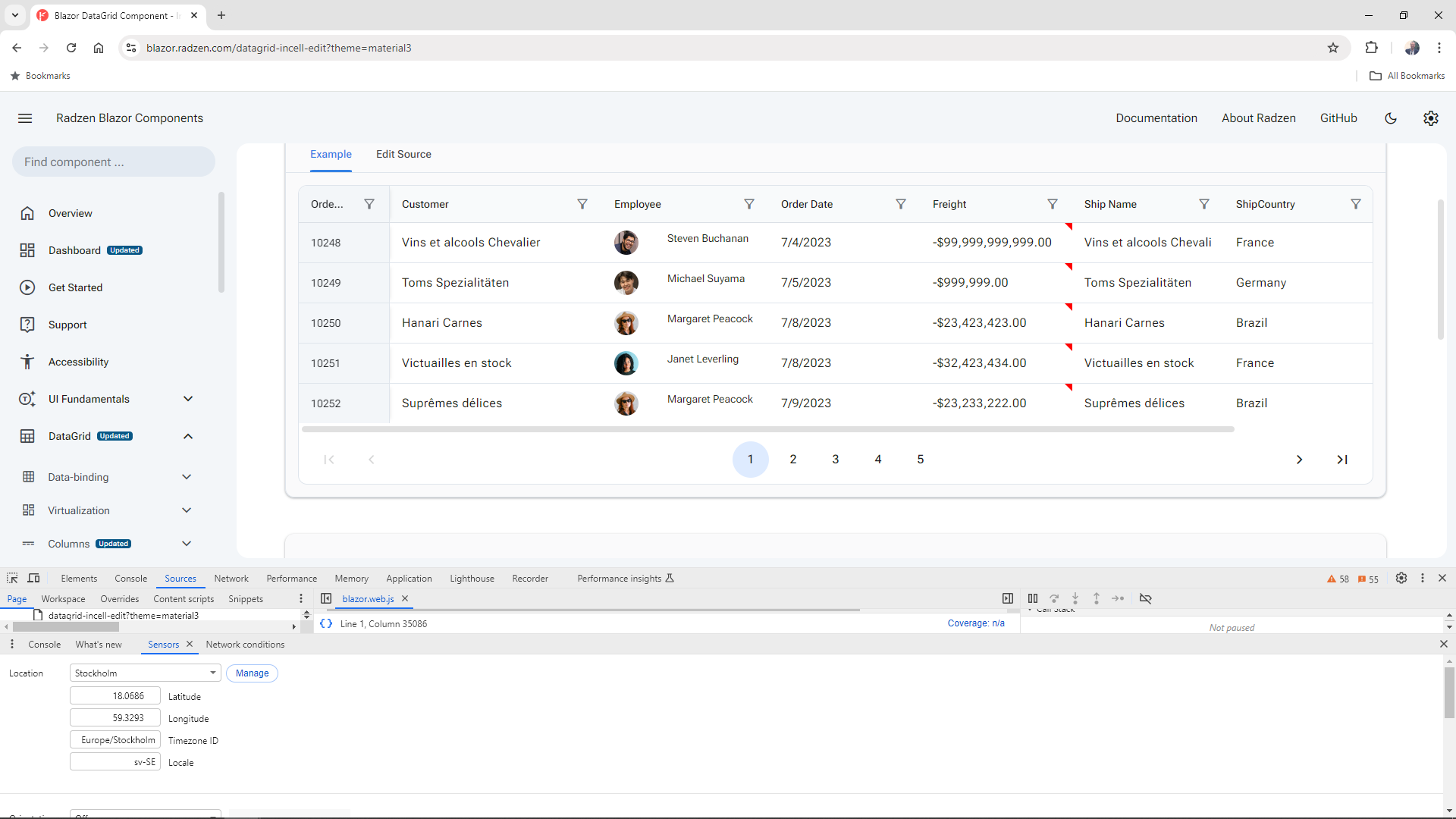The width and height of the screenshot is (1456, 819).
Task: Jump to the last grid page
Action: pos(1342,460)
